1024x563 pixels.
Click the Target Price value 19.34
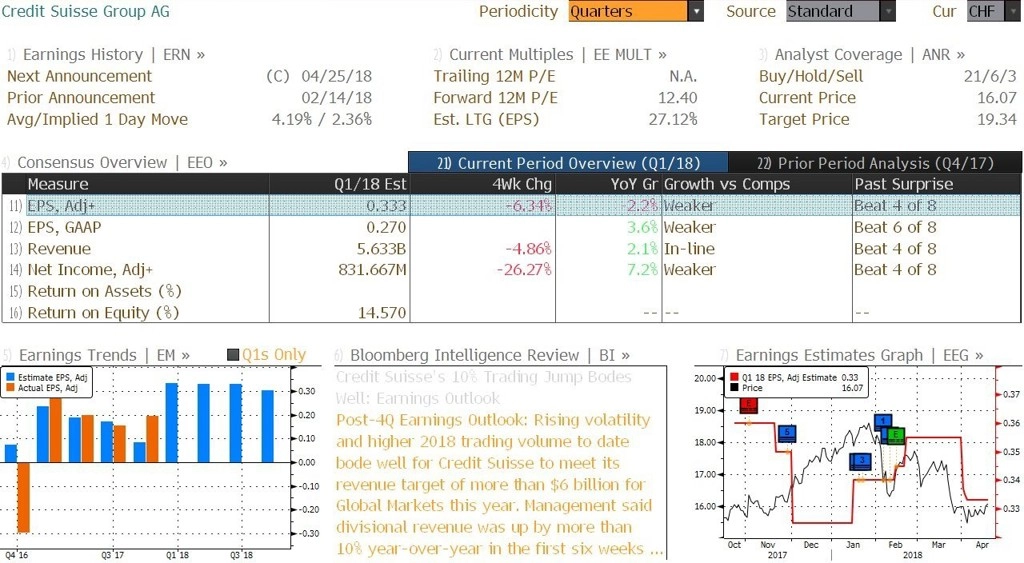click(x=997, y=120)
